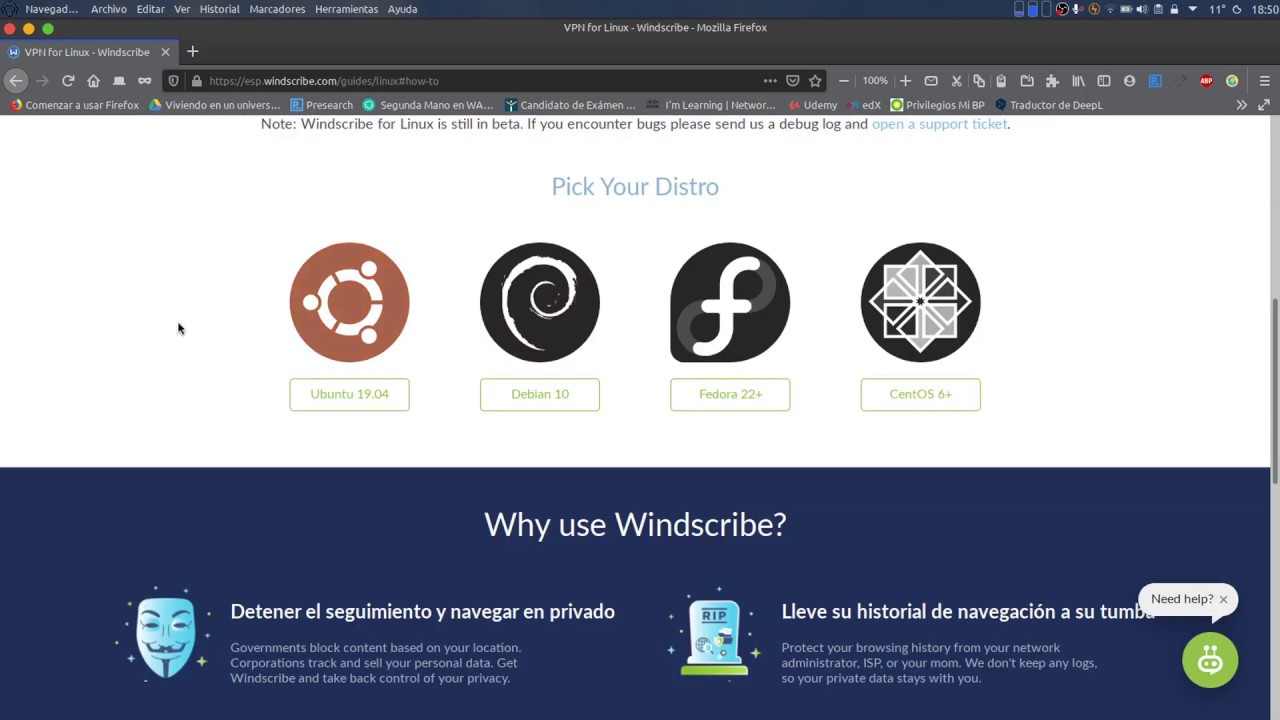Open system volume speaker icon

point(1141,9)
